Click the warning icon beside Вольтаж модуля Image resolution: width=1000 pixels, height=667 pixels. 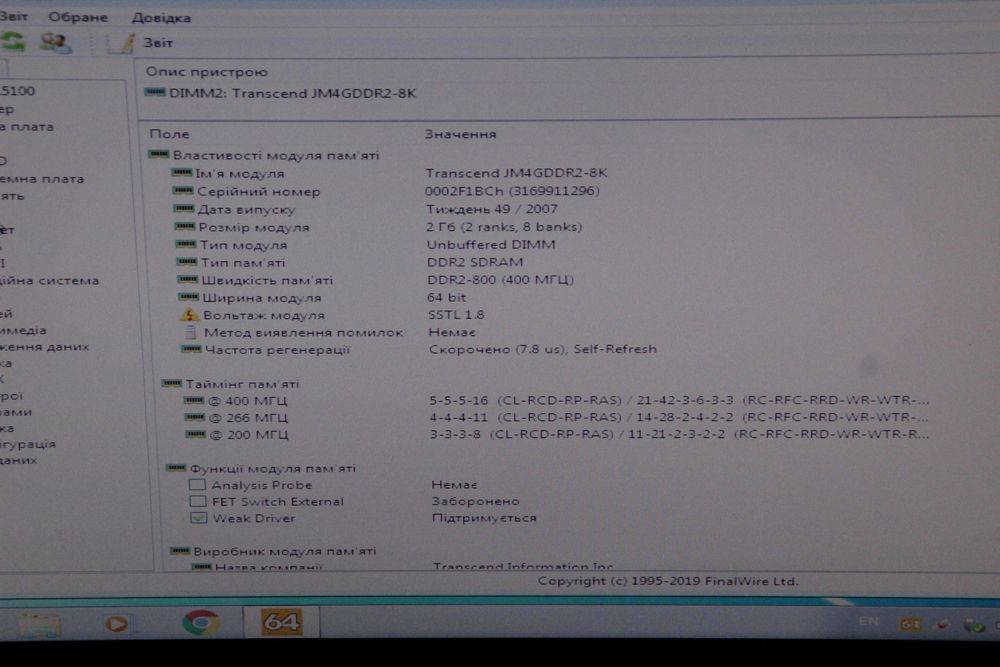(x=189, y=314)
